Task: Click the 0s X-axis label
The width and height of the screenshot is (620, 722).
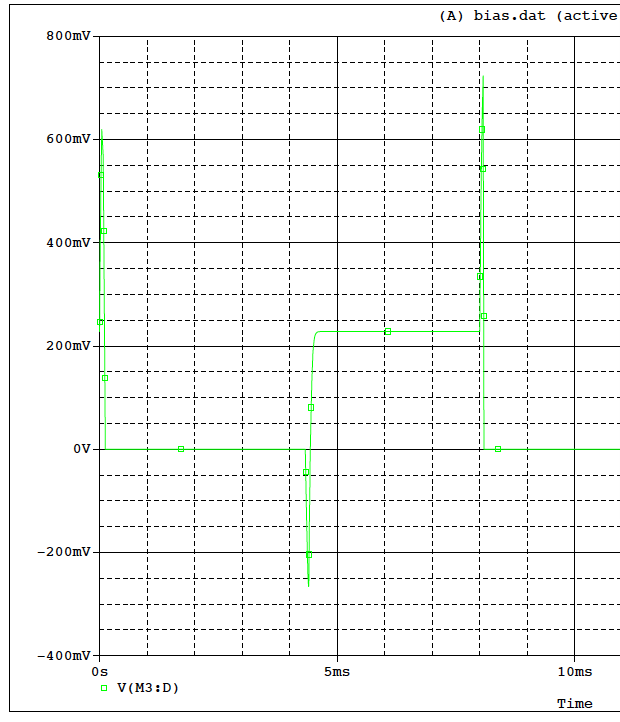Action: 99,672
